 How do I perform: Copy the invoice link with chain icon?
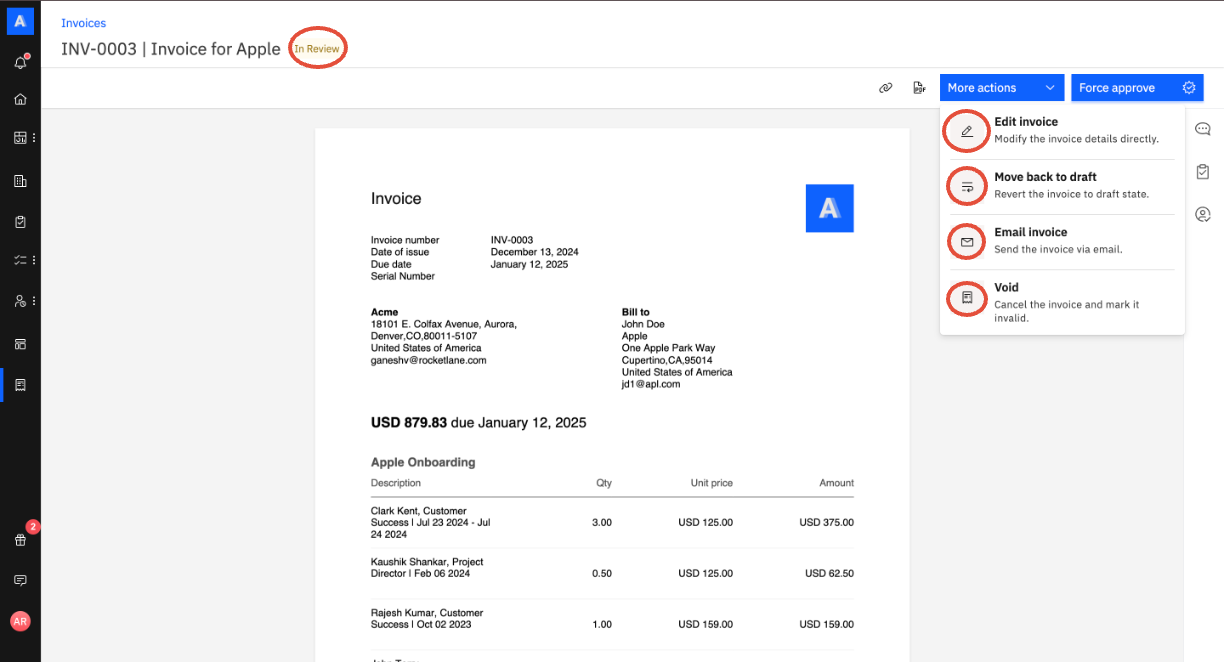click(x=885, y=88)
